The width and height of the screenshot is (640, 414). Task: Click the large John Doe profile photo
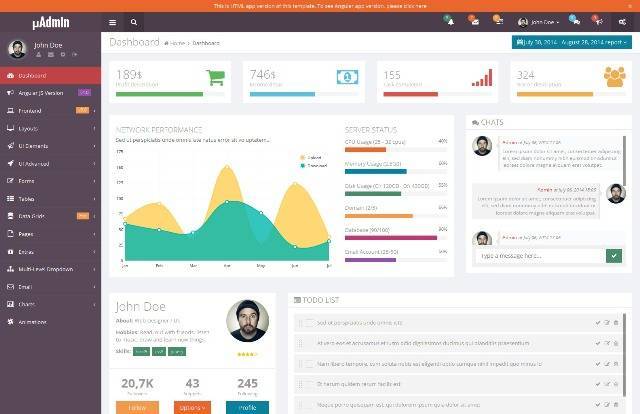(x=247, y=321)
